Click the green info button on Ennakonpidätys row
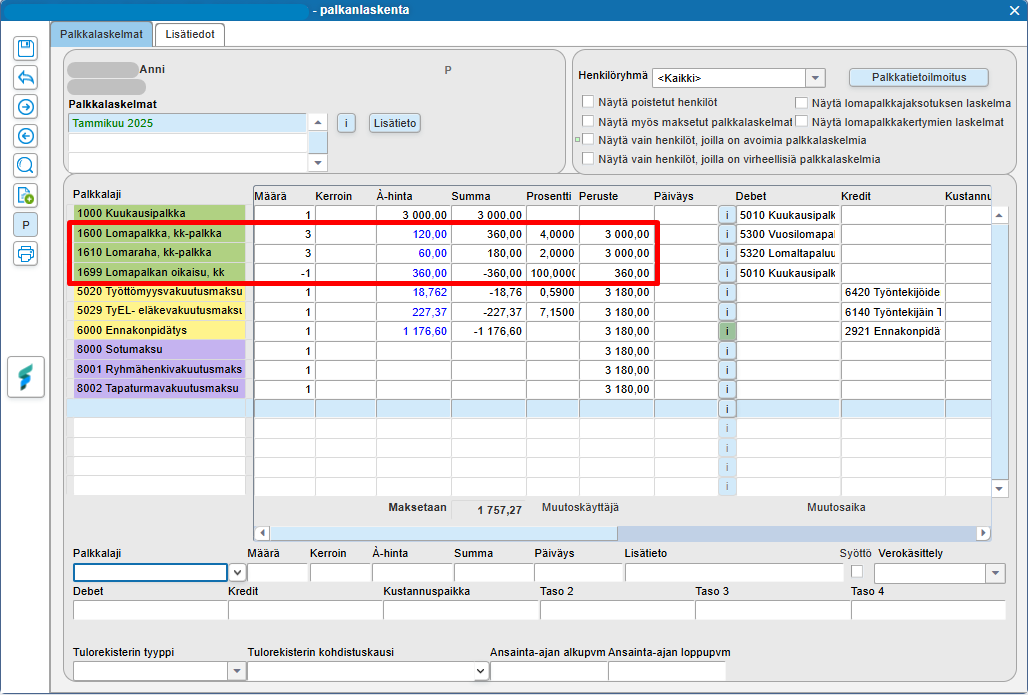Image resolution: width=1028 pixels, height=695 pixels. (727, 331)
